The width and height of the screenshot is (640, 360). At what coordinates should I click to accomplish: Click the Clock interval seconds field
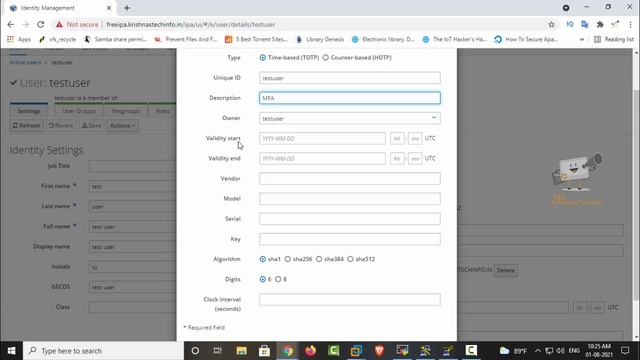tap(350, 300)
